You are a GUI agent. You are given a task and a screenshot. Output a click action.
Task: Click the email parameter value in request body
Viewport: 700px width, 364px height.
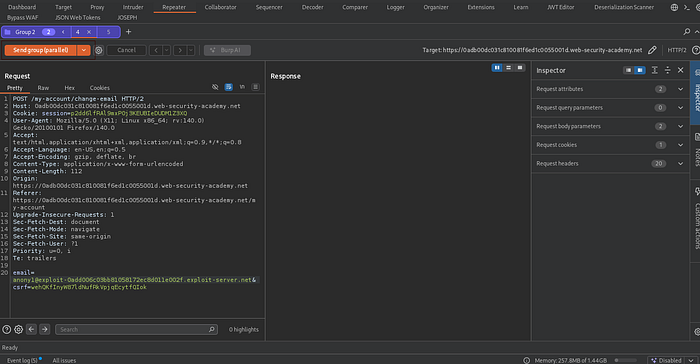tap(132, 280)
